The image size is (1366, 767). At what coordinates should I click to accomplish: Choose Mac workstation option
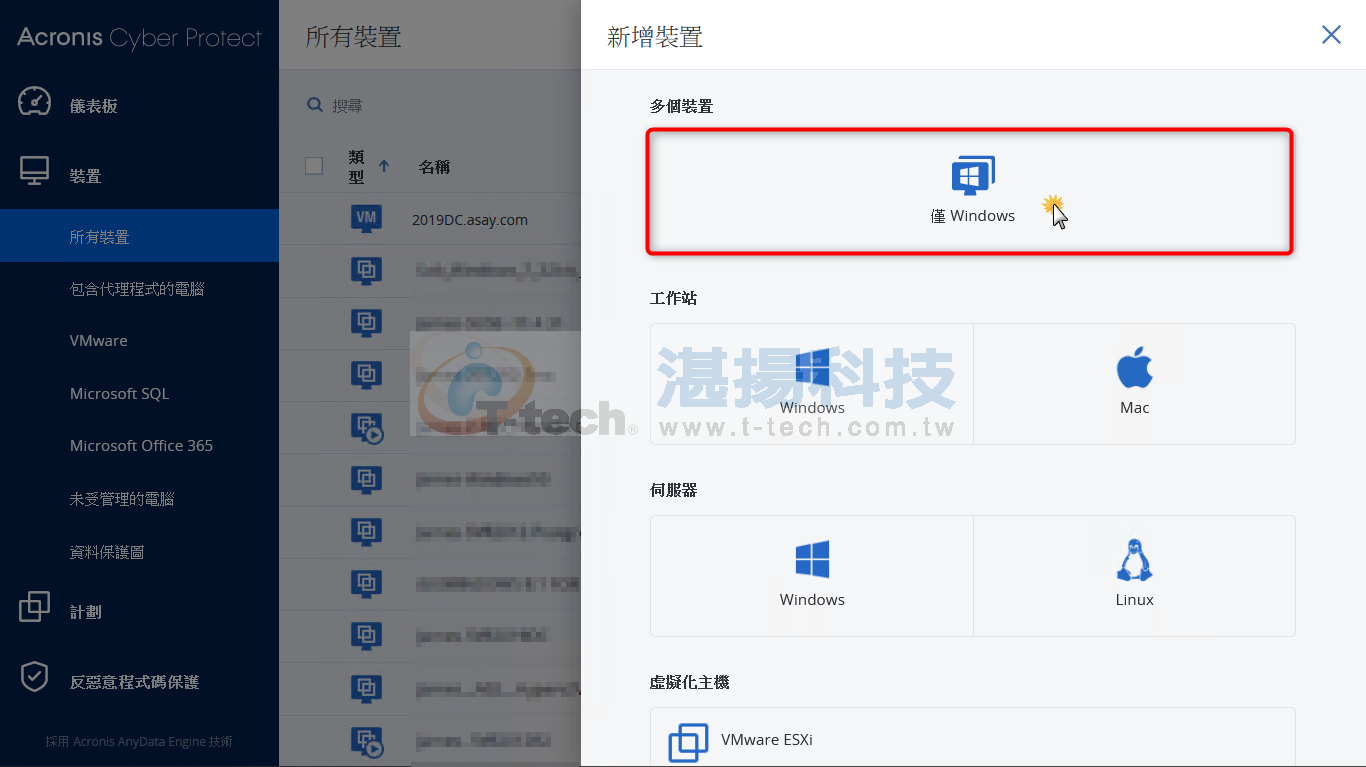coord(1134,384)
